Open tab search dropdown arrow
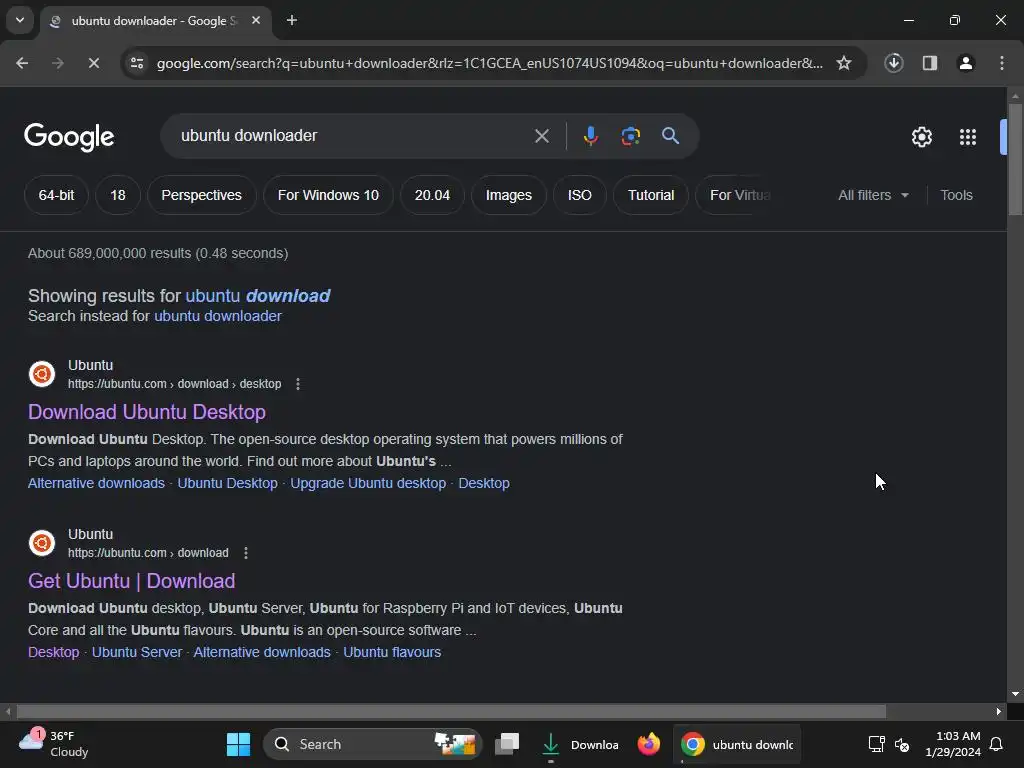The height and width of the screenshot is (768, 1024). click(x=20, y=20)
